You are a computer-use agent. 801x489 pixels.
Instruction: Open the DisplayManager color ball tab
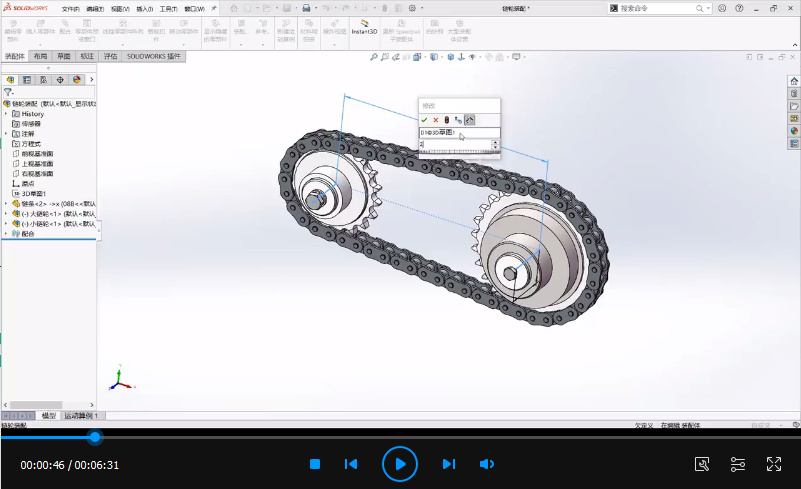pyautogui.click(x=77, y=80)
